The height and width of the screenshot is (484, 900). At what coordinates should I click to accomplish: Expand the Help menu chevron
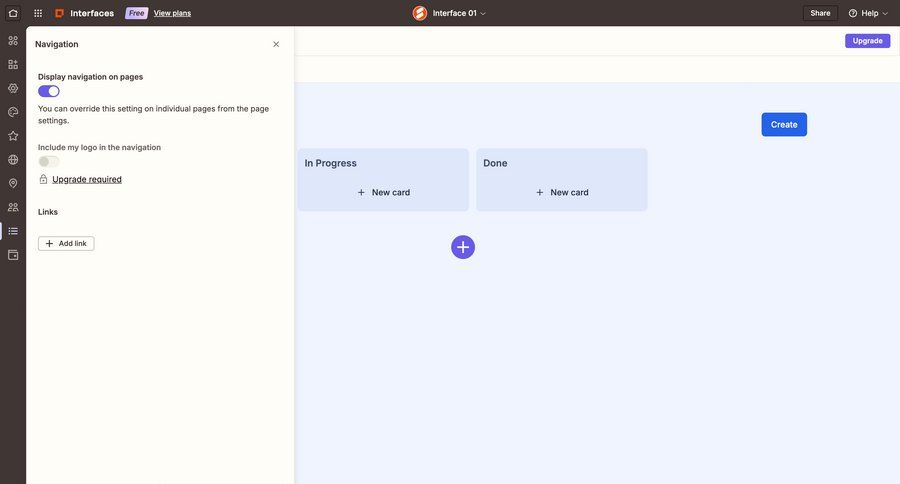coord(885,13)
